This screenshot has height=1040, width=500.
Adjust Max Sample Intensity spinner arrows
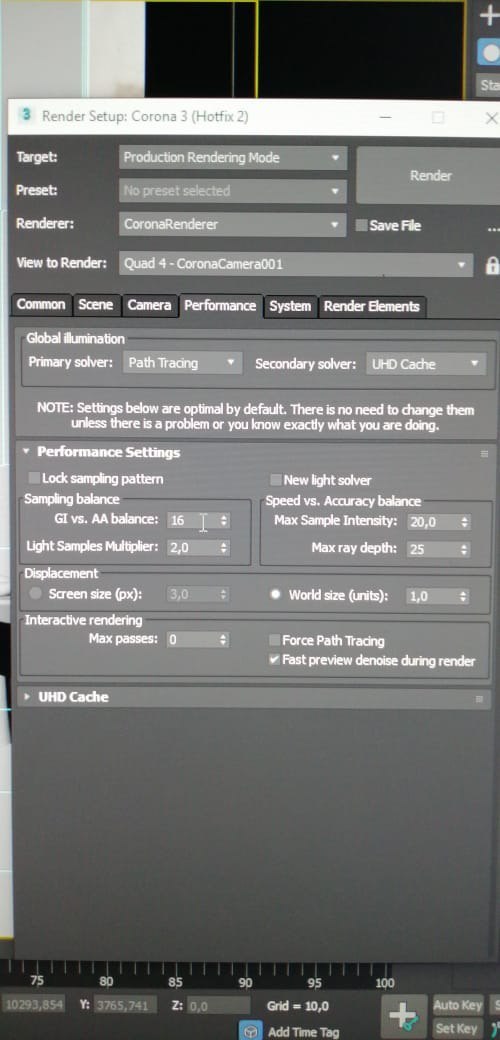(464, 522)
